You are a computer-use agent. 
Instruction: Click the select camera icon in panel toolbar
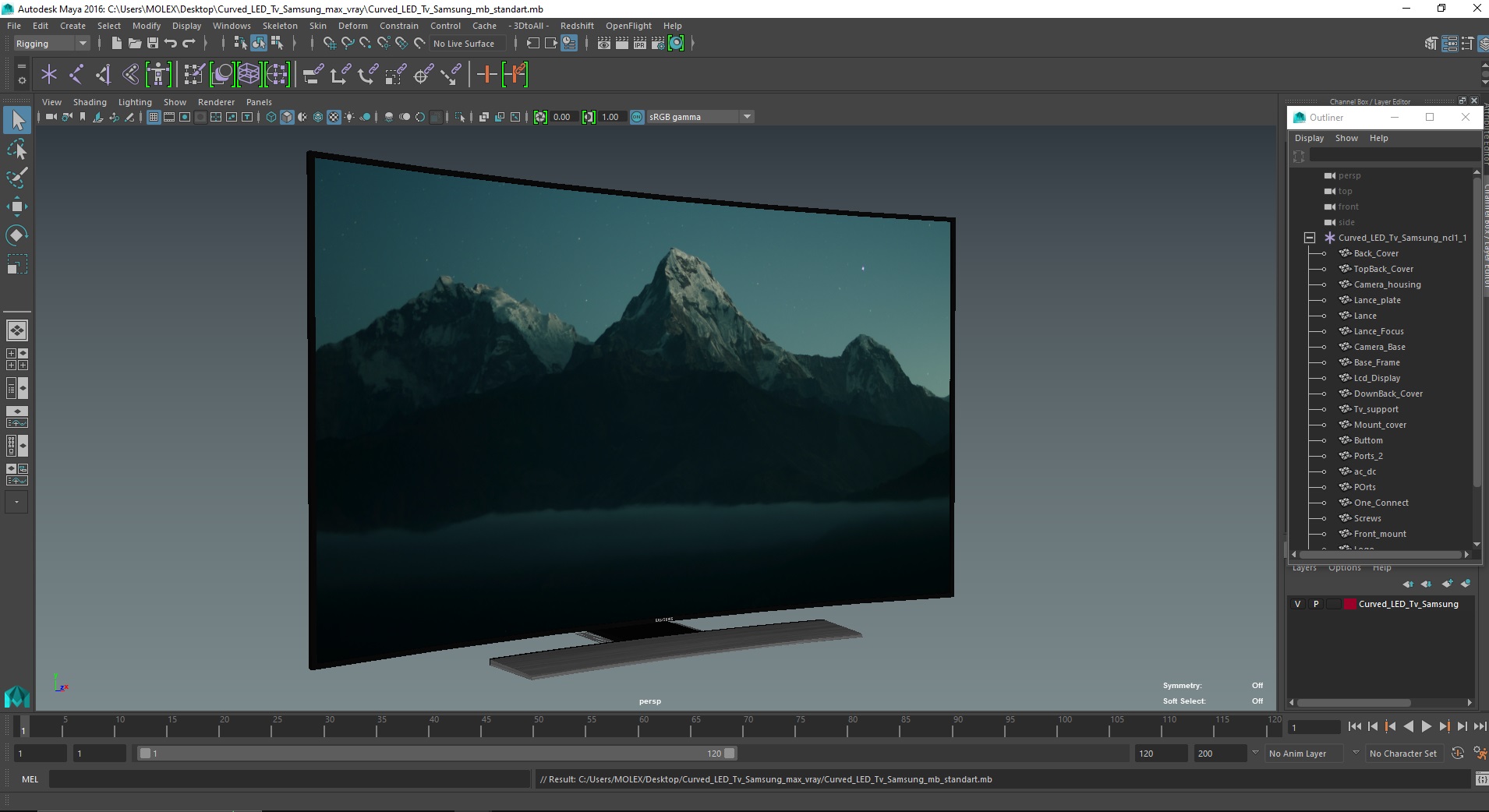pyautogui.click(x=51, y=117)
